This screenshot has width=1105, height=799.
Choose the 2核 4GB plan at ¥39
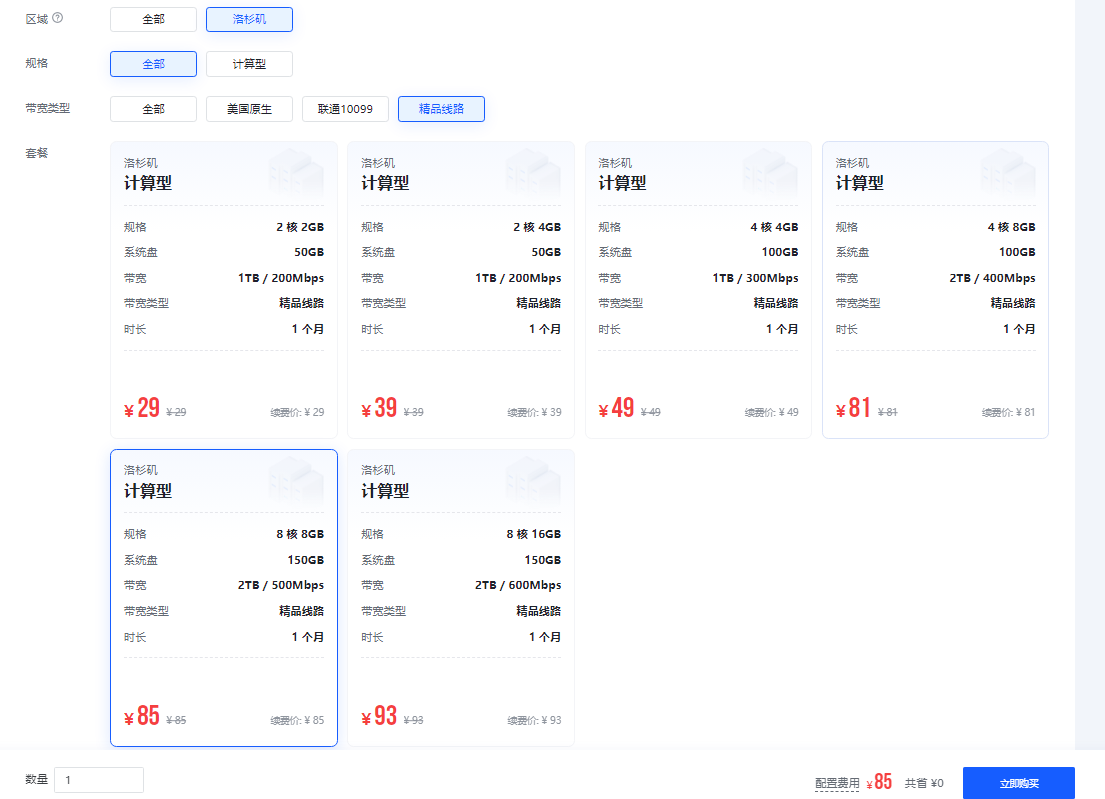tap(461, 290)
